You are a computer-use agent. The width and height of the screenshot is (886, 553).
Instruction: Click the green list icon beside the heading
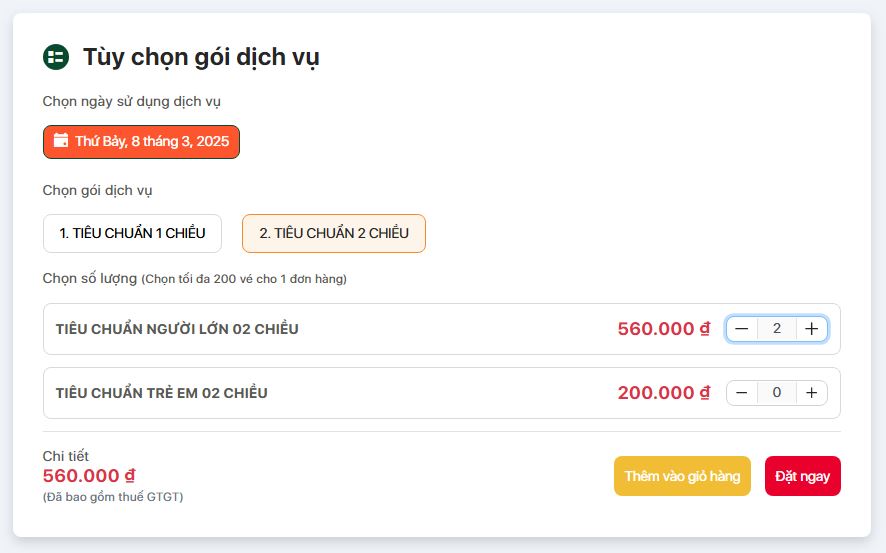[55, 57]
